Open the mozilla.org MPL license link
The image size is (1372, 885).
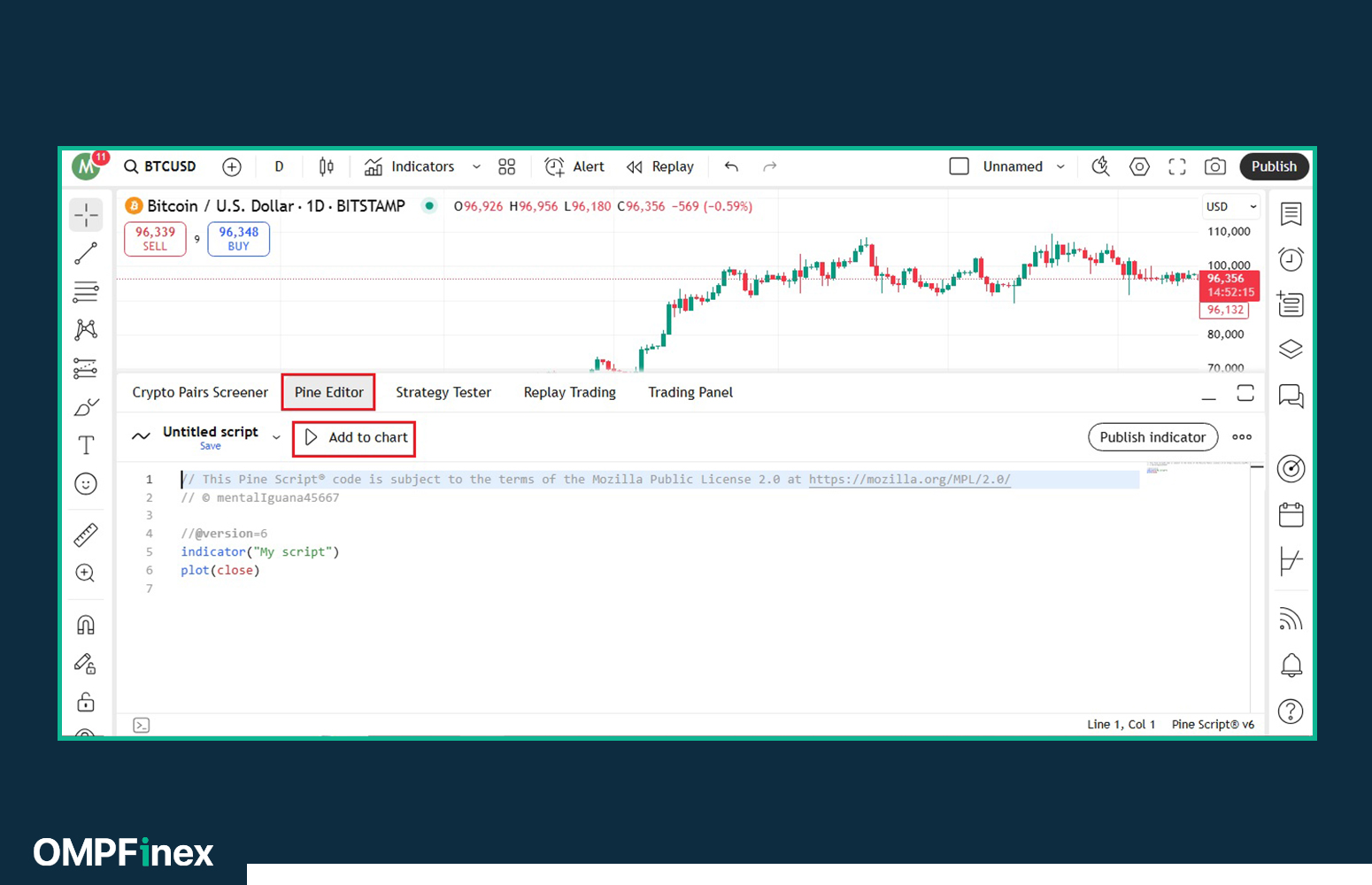click(909, 479)
